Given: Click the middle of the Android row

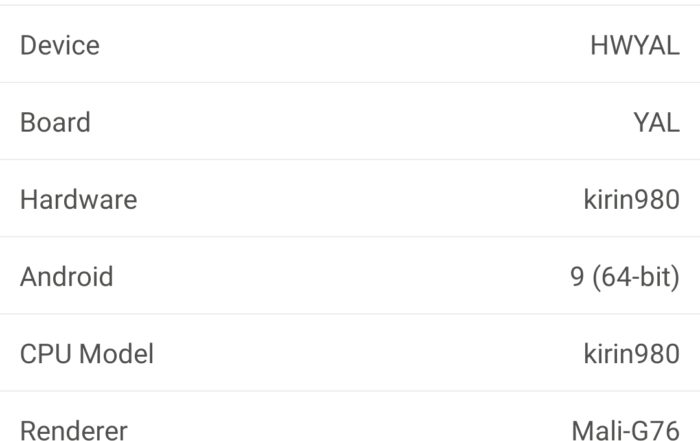Looking at the screenshot, I should click(350, 276).
